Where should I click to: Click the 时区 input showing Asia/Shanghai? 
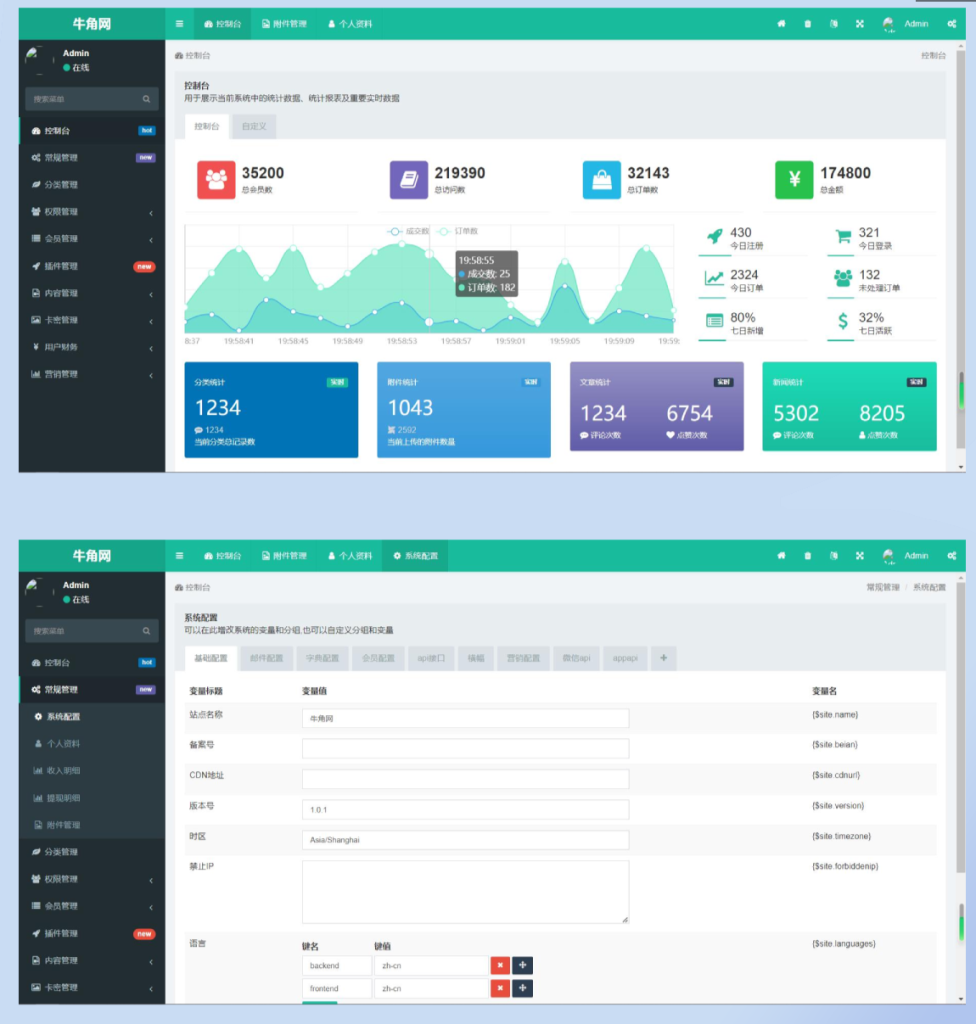pos(465,840)
